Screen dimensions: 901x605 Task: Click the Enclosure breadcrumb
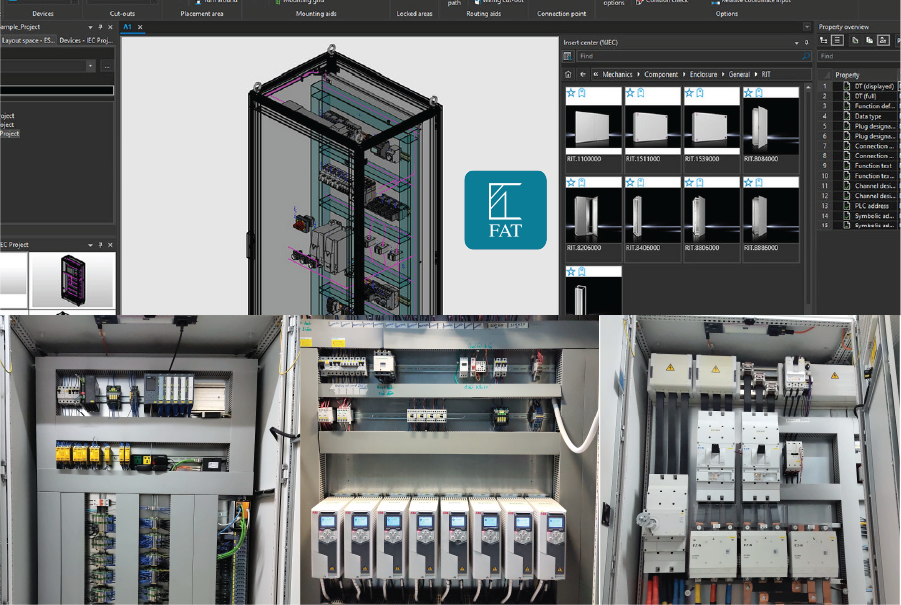703,74
